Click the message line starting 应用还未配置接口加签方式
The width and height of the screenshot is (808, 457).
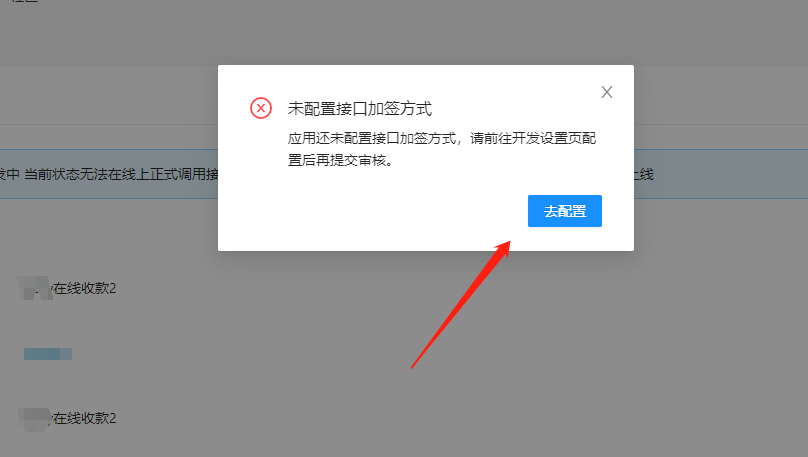442,139
